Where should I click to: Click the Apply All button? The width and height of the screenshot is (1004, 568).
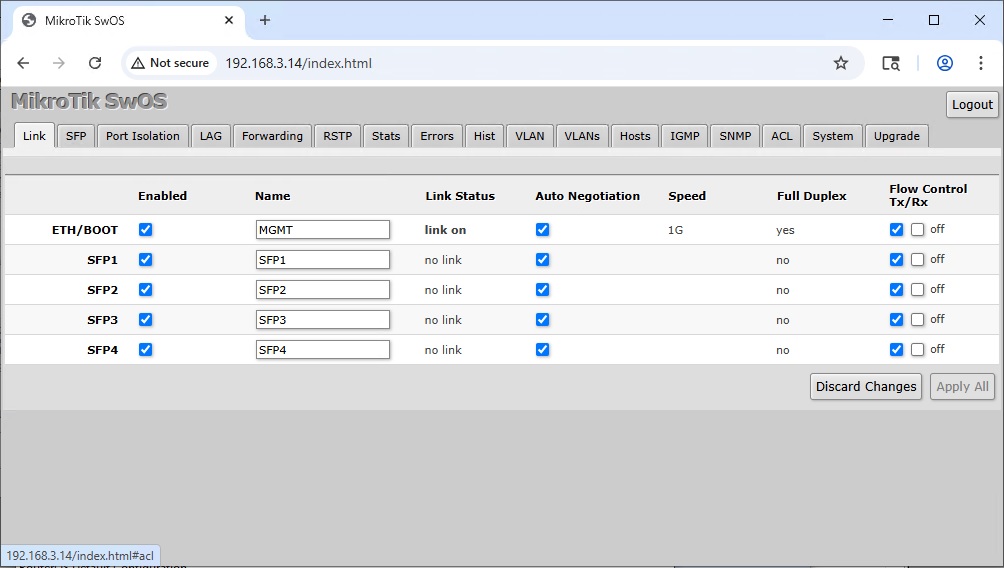[962, 387]
